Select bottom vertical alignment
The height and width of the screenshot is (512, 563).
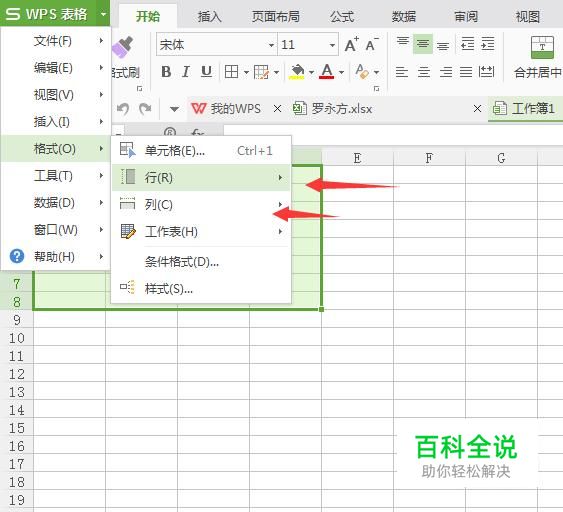(x=443, y=46)
